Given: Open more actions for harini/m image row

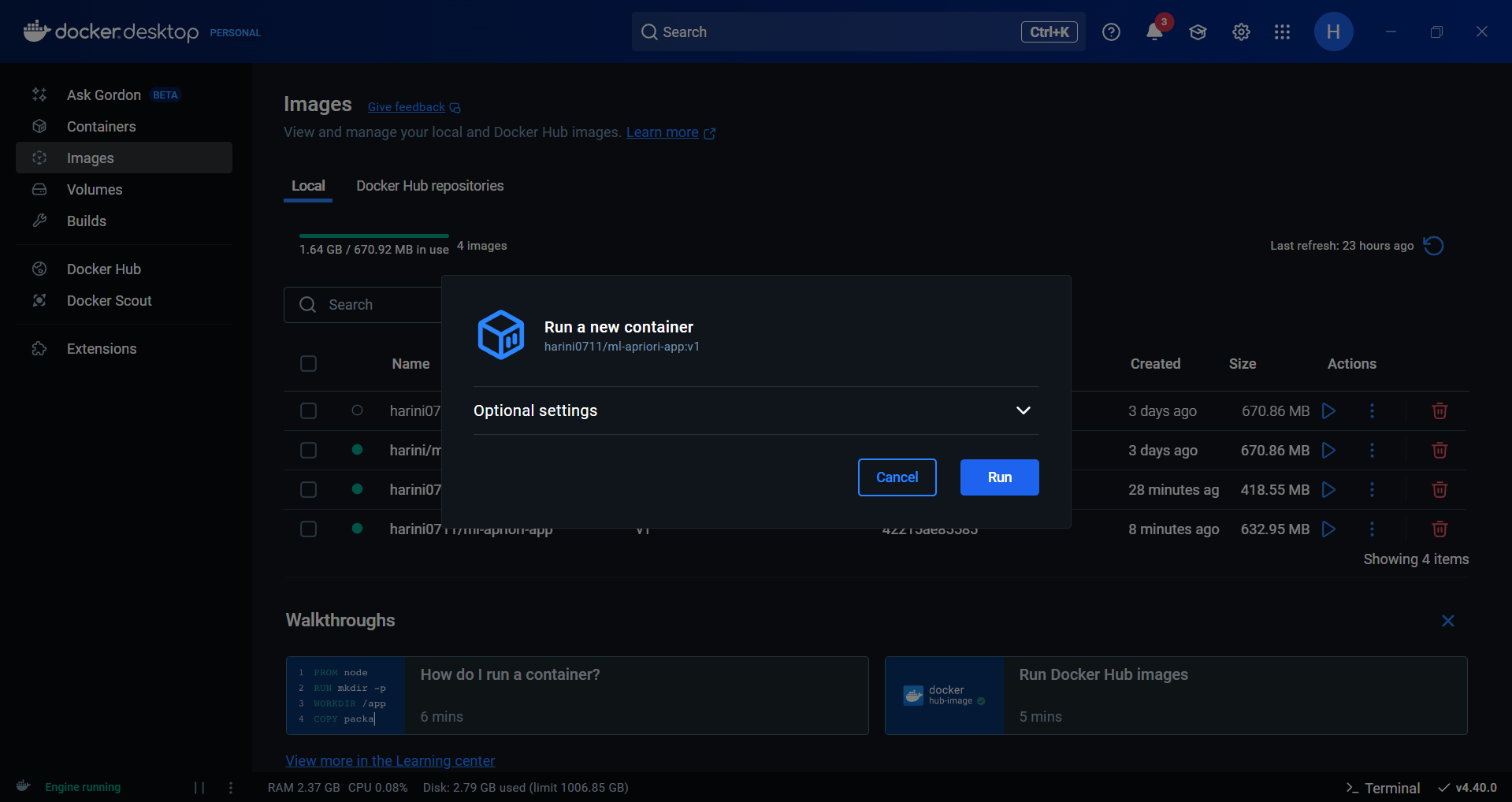Looking at the screenshot, I should coord(1372,450).
